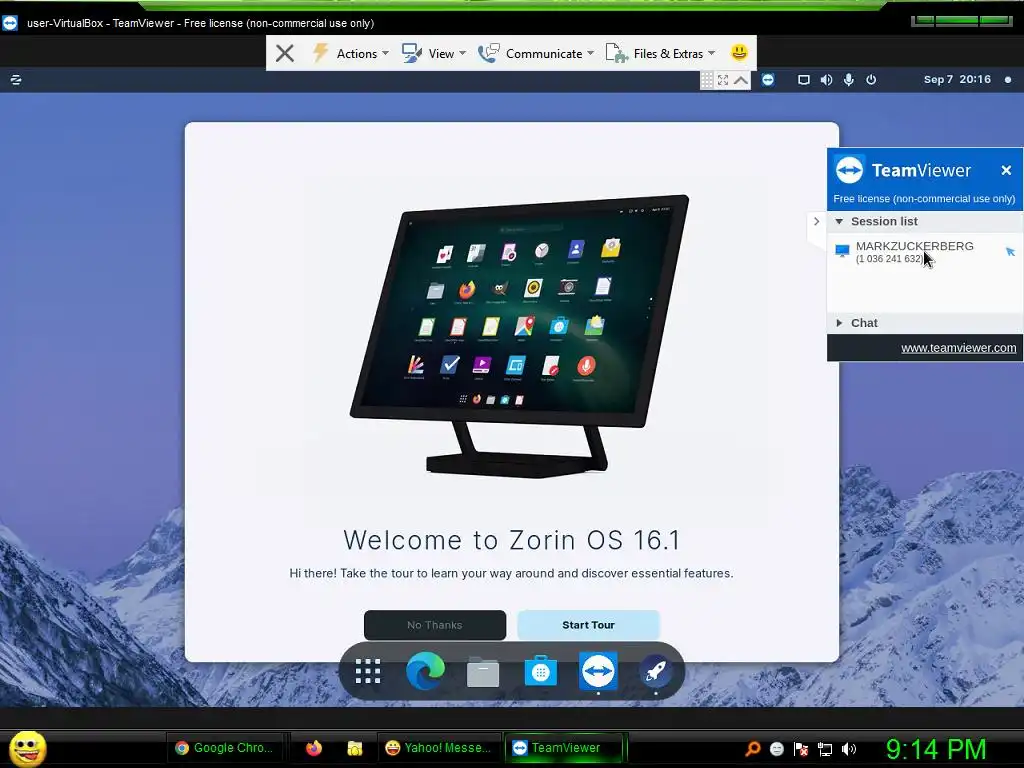The image size is (1024, 768).
Task: Open the Actions menu in the TeamViewer toolbar
Action: (350, 53)
